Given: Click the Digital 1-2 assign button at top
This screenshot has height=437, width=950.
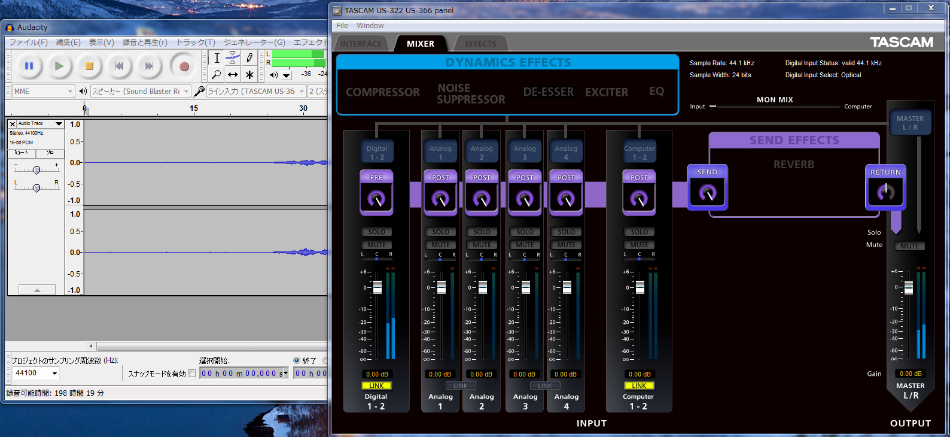Looking at the screenshot, I should click(377, 152).
